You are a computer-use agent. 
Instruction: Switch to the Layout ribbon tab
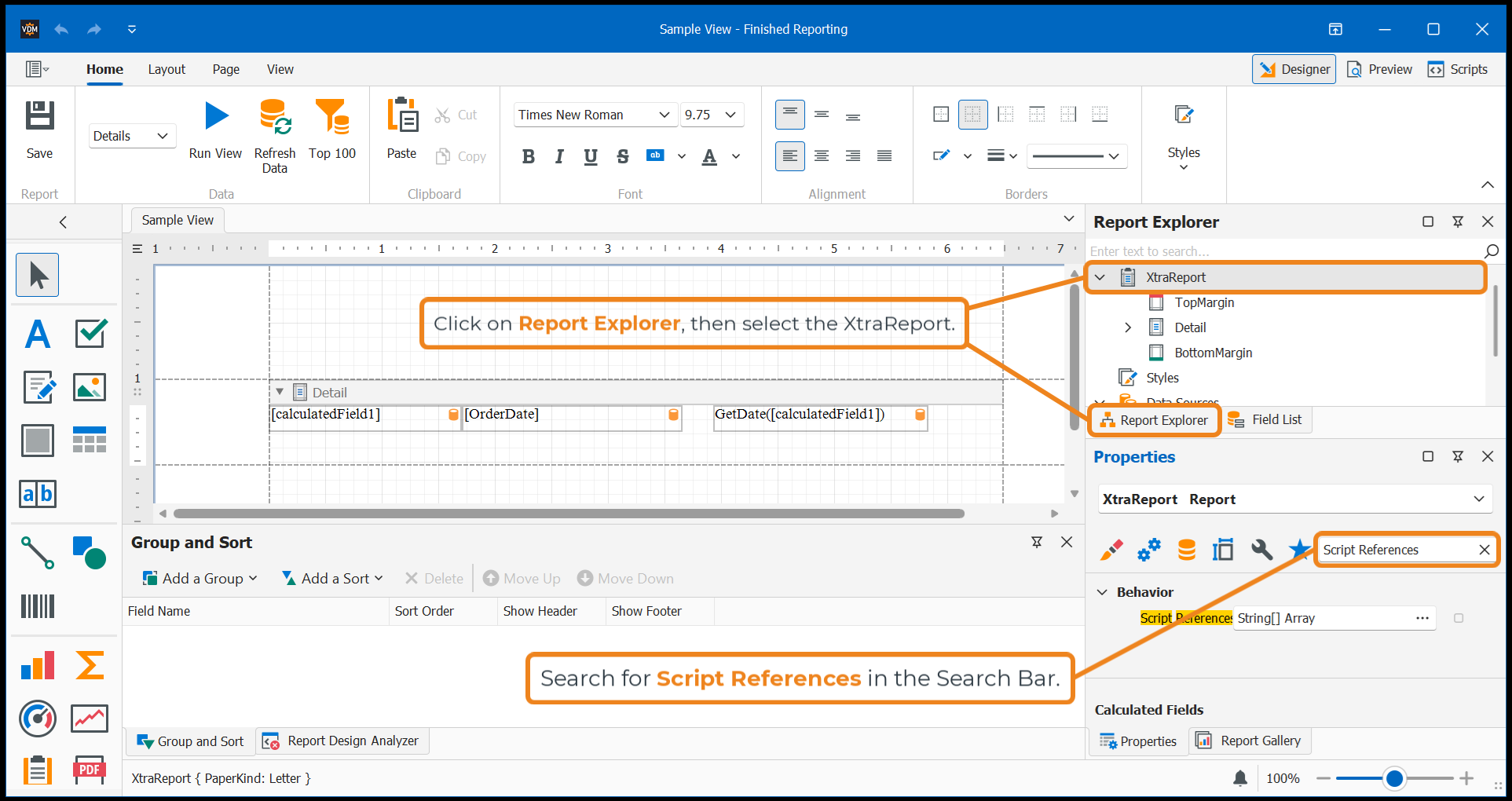click(x=167, y=69)
